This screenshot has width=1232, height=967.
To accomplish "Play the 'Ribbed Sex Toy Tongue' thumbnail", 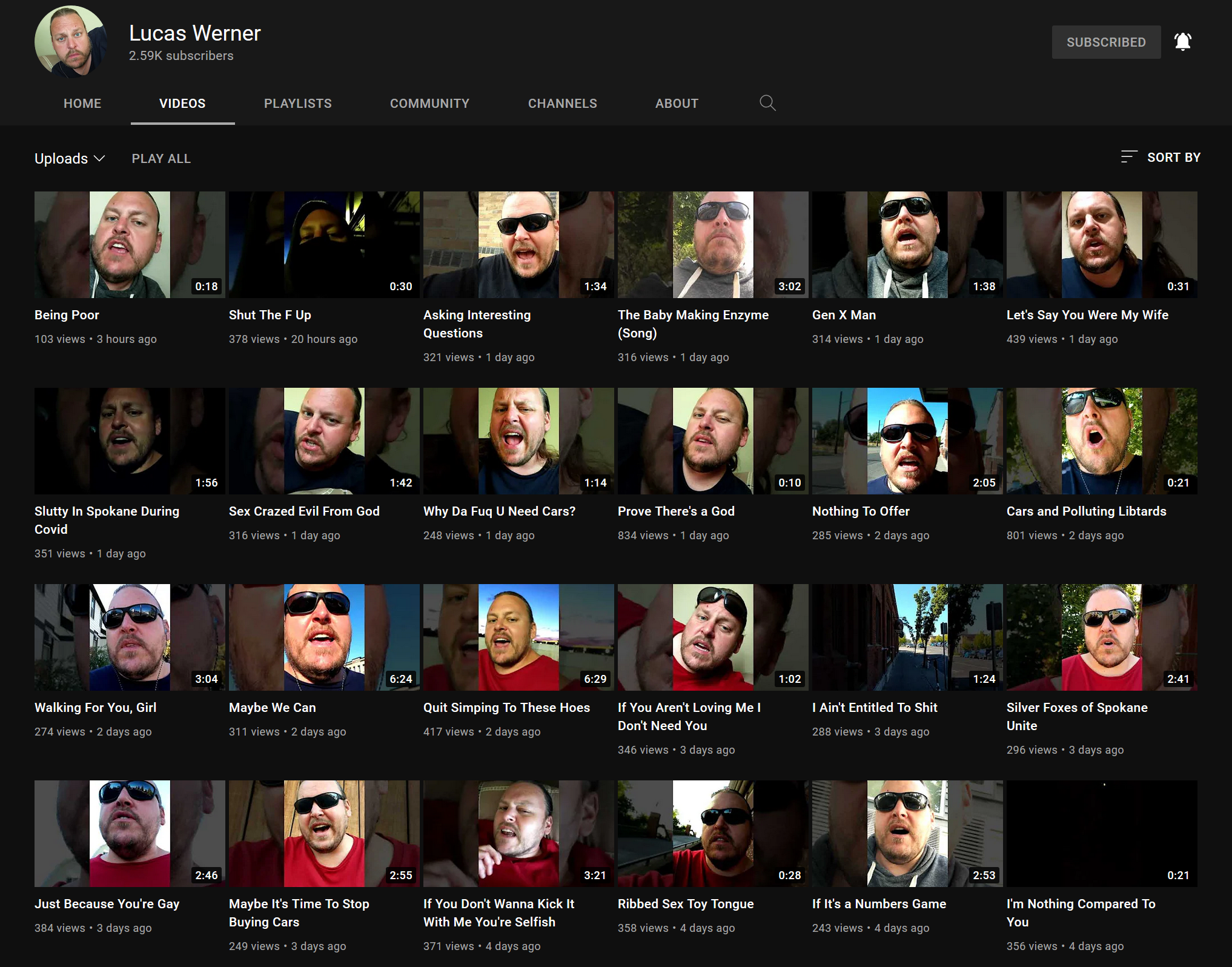I will click(x=713, y=834).
